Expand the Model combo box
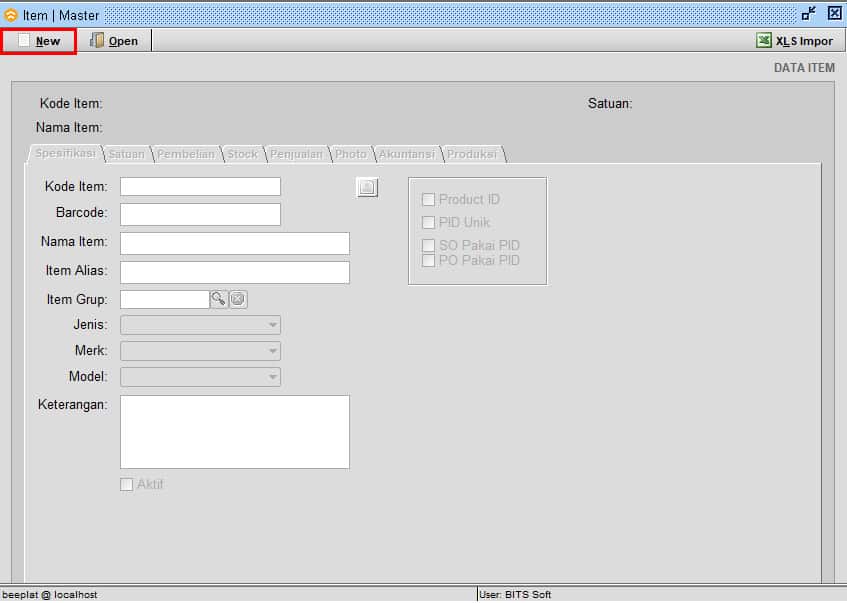847x603 pixels. [x=273, y=377]
